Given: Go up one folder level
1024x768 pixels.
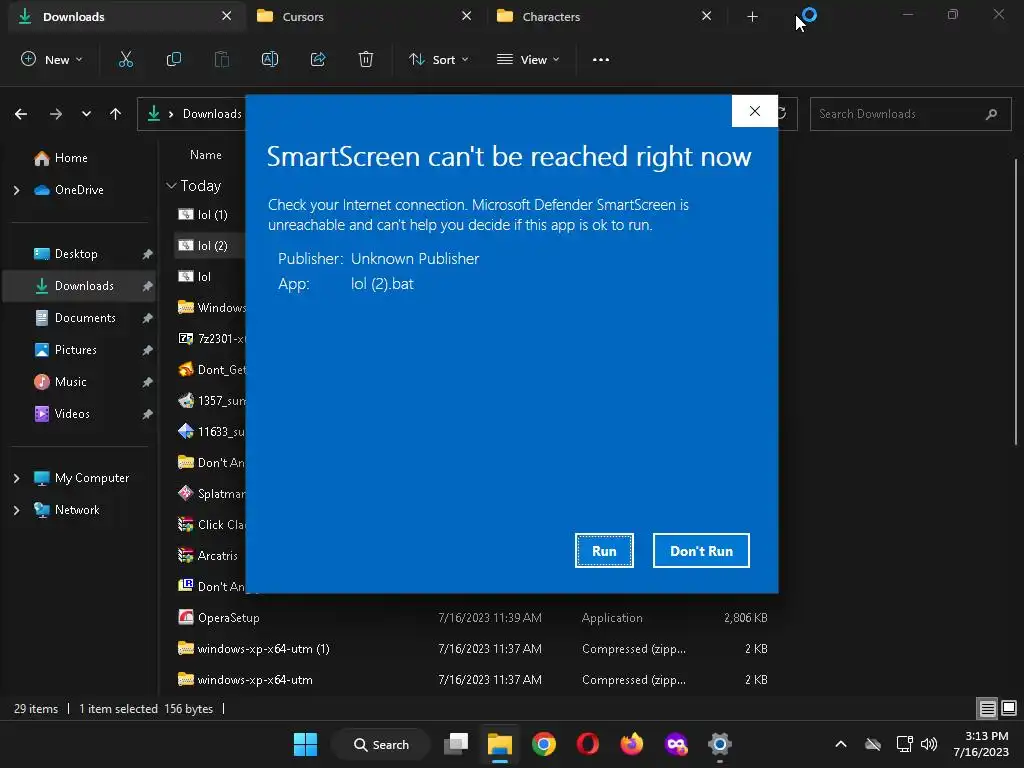Looking at the screenshot, I should pos(116,114).
